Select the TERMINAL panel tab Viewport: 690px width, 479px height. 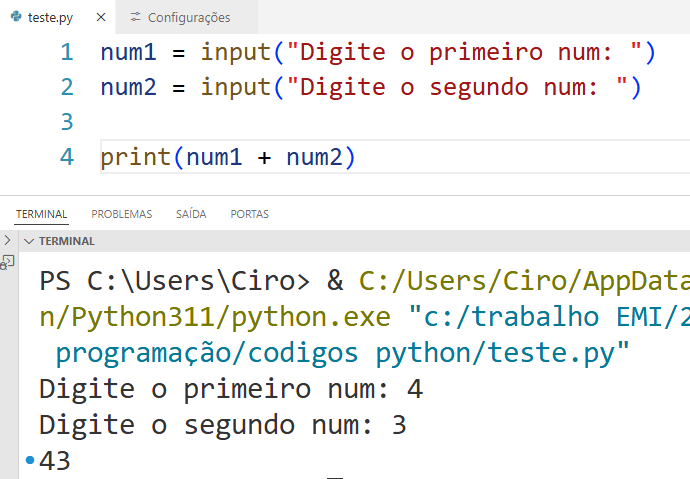tap(41, 214)
